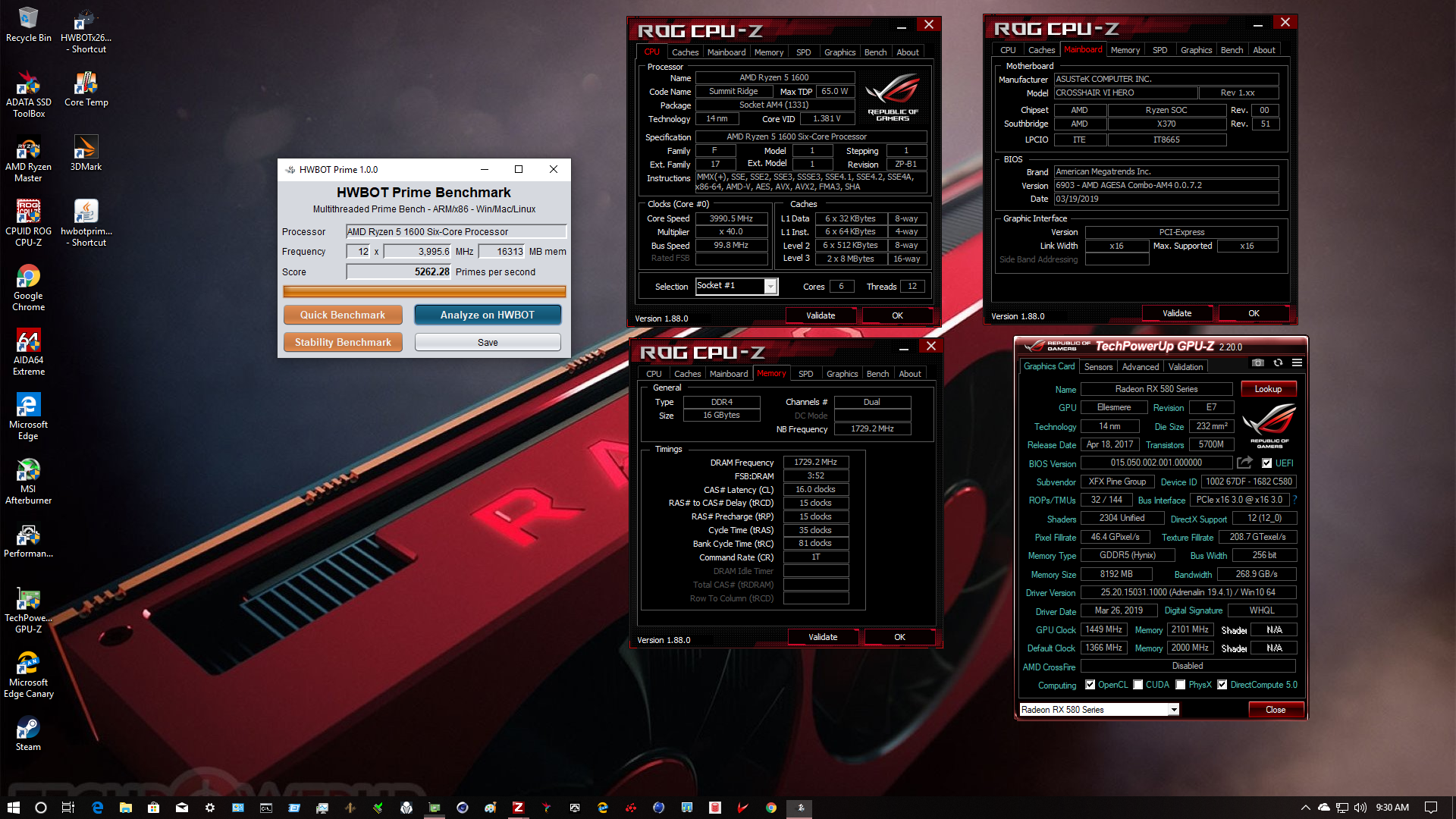
Task: Click the Driver Version field in GPU-Z
Action: point(1188,592)
